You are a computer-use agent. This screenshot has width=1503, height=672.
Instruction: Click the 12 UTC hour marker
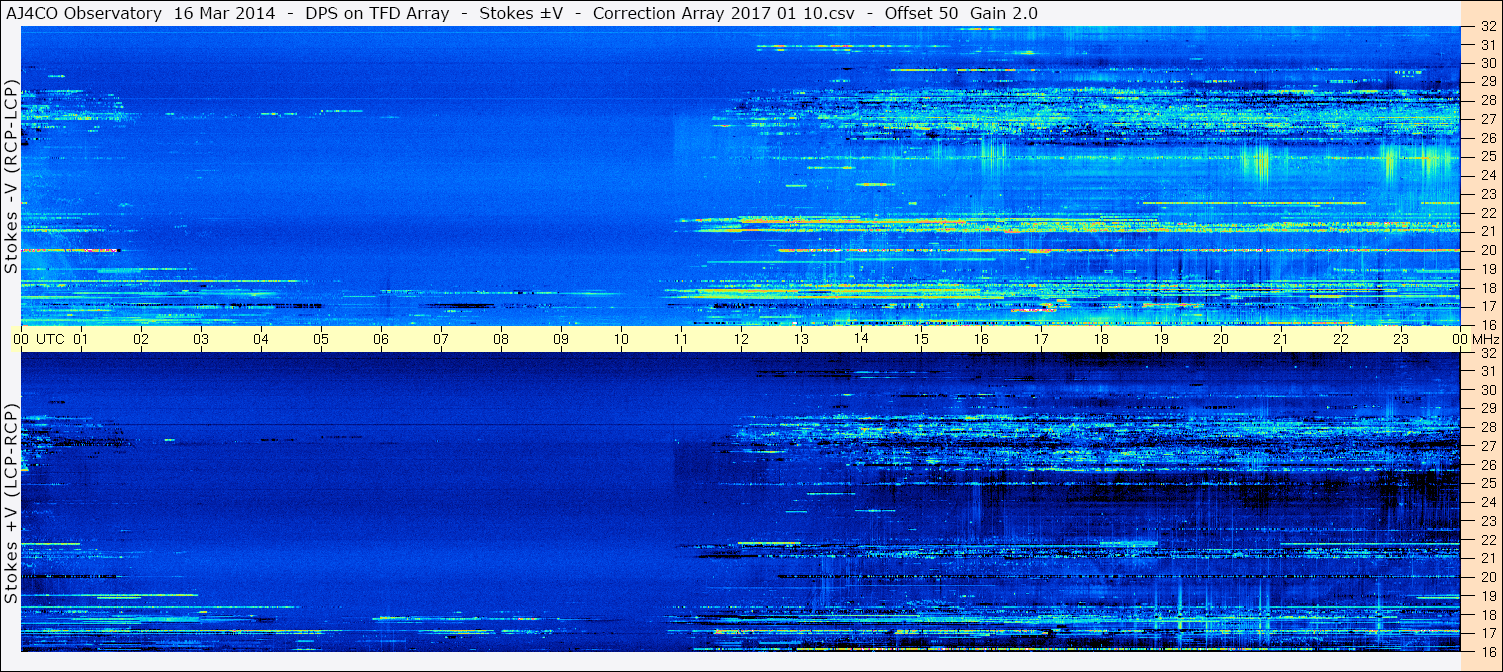click(x=741, y=340)
